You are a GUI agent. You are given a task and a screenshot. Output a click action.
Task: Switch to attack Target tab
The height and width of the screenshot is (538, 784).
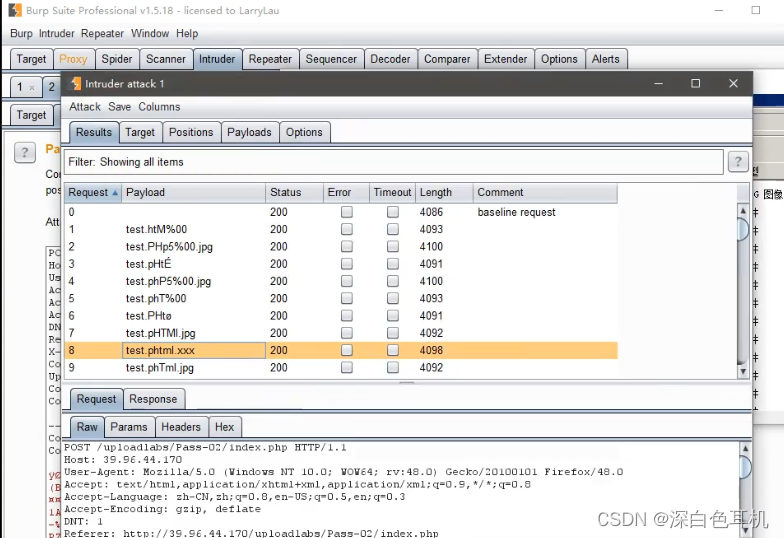coord(140,132)
